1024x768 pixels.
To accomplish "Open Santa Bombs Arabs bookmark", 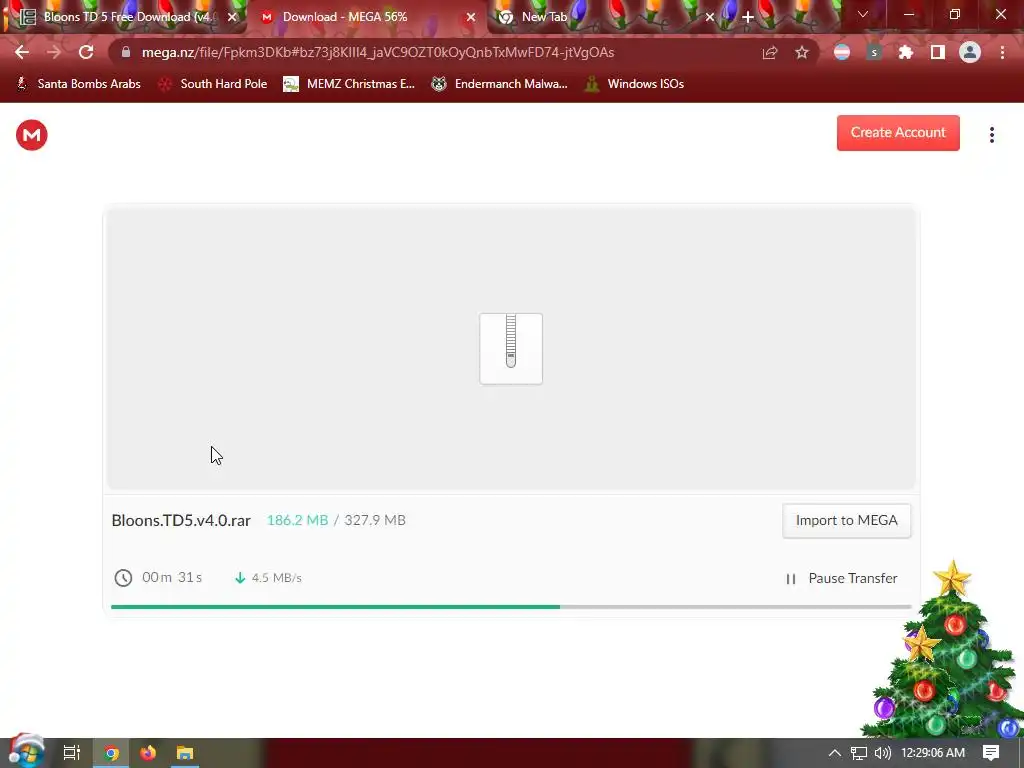I will 78,84.
